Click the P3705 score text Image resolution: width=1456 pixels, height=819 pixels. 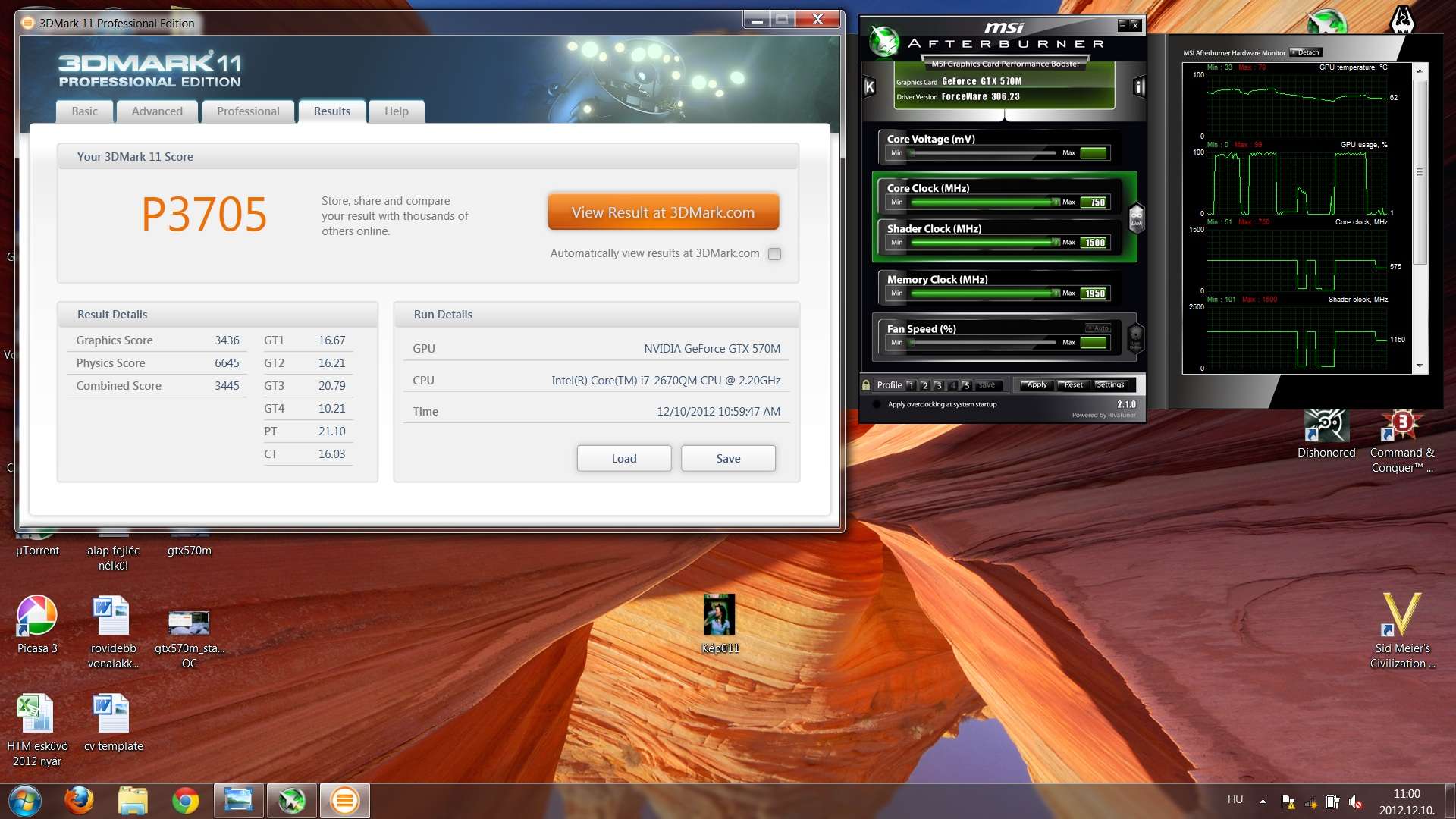tap(205, 214)
